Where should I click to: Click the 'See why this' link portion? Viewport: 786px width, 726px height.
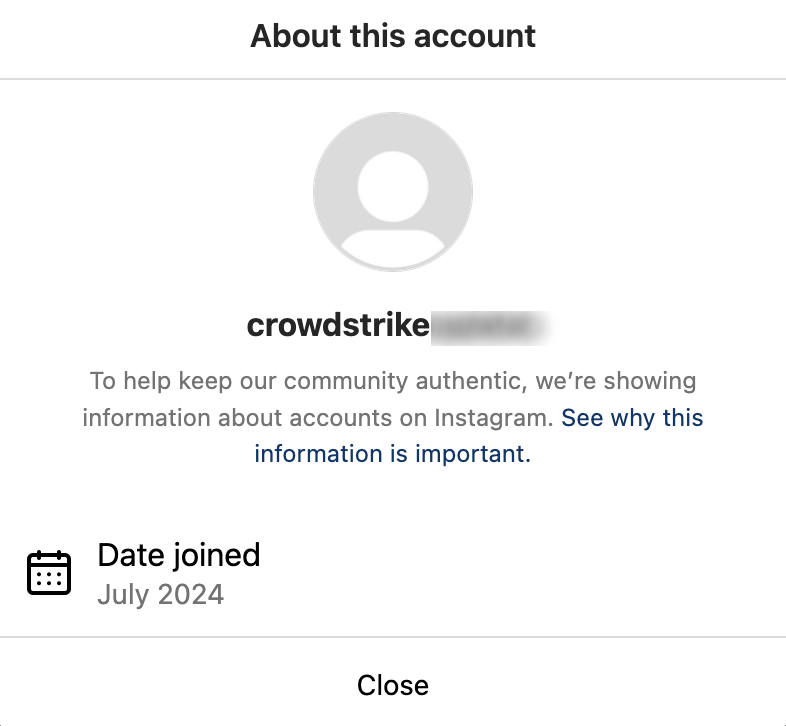632,417
